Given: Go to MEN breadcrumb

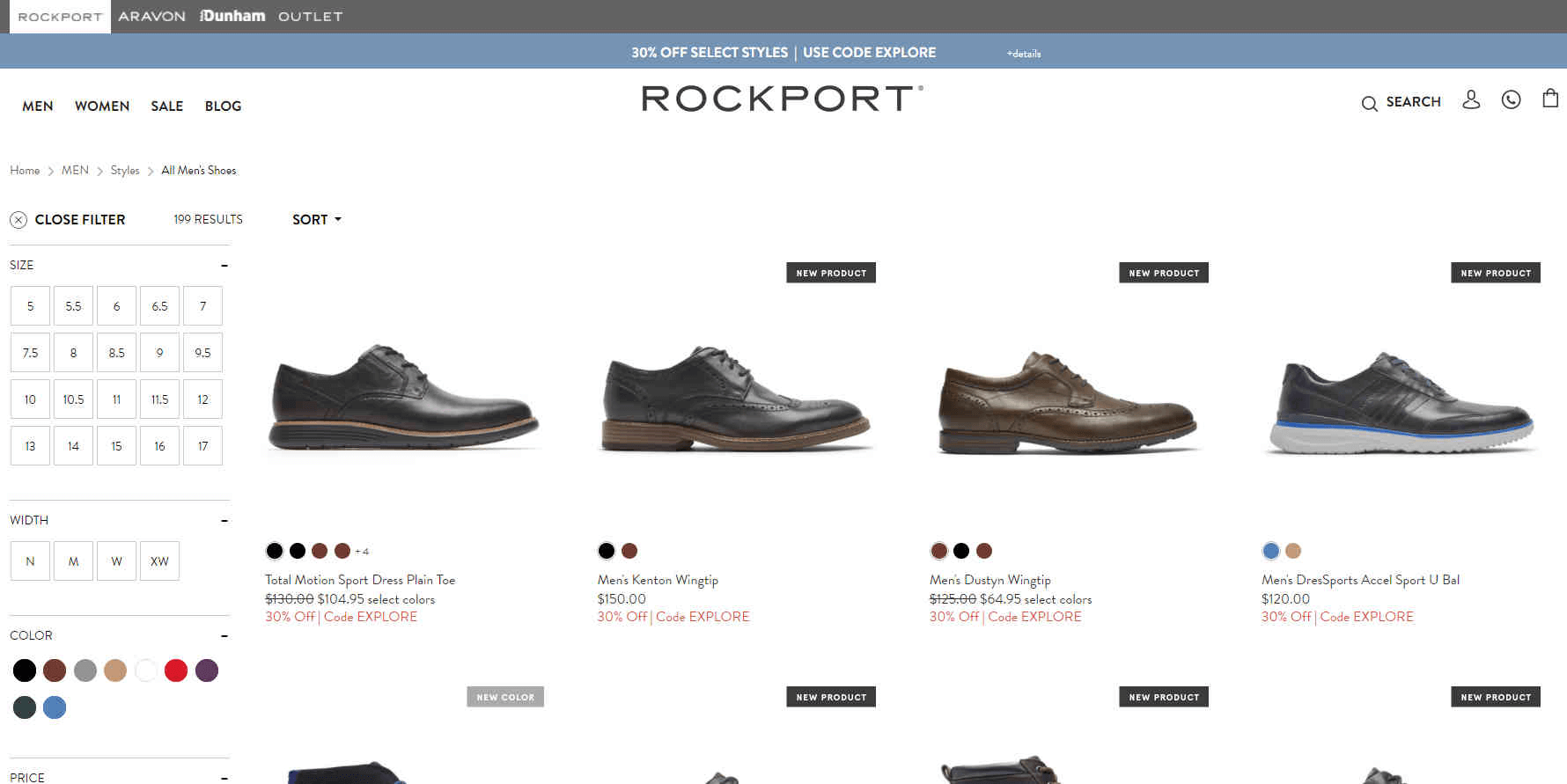Looking at the screenshot, I should tap(75, 171).
